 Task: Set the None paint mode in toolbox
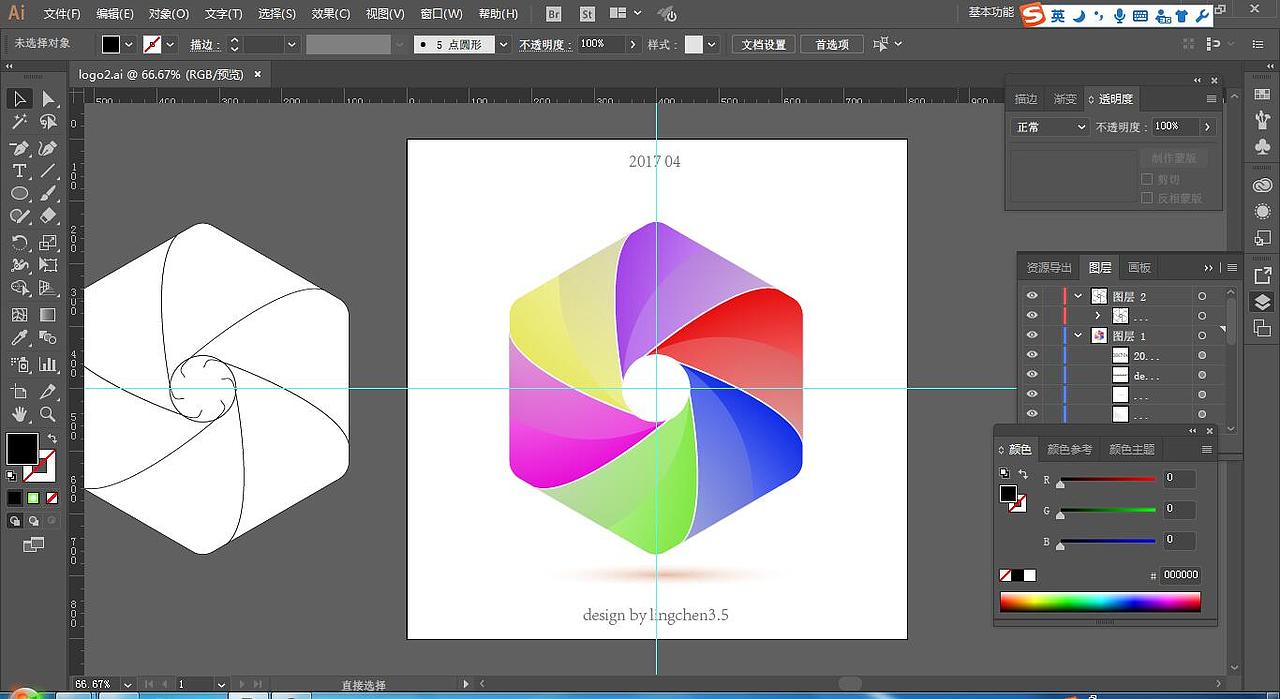(x=51, y=497)
